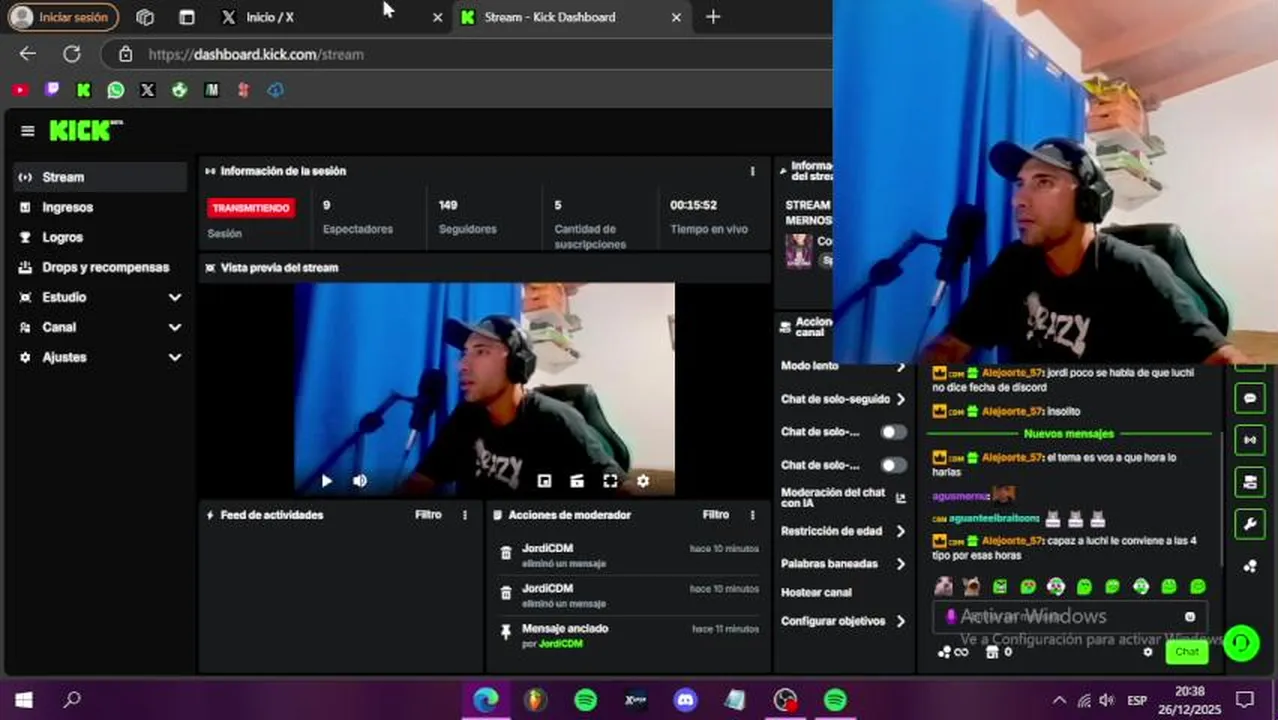Image resolution: width=1278 pixels, height=720 pixels.
Task: Open Moderación del chat con IA stats icon
Action: point(900,498)
